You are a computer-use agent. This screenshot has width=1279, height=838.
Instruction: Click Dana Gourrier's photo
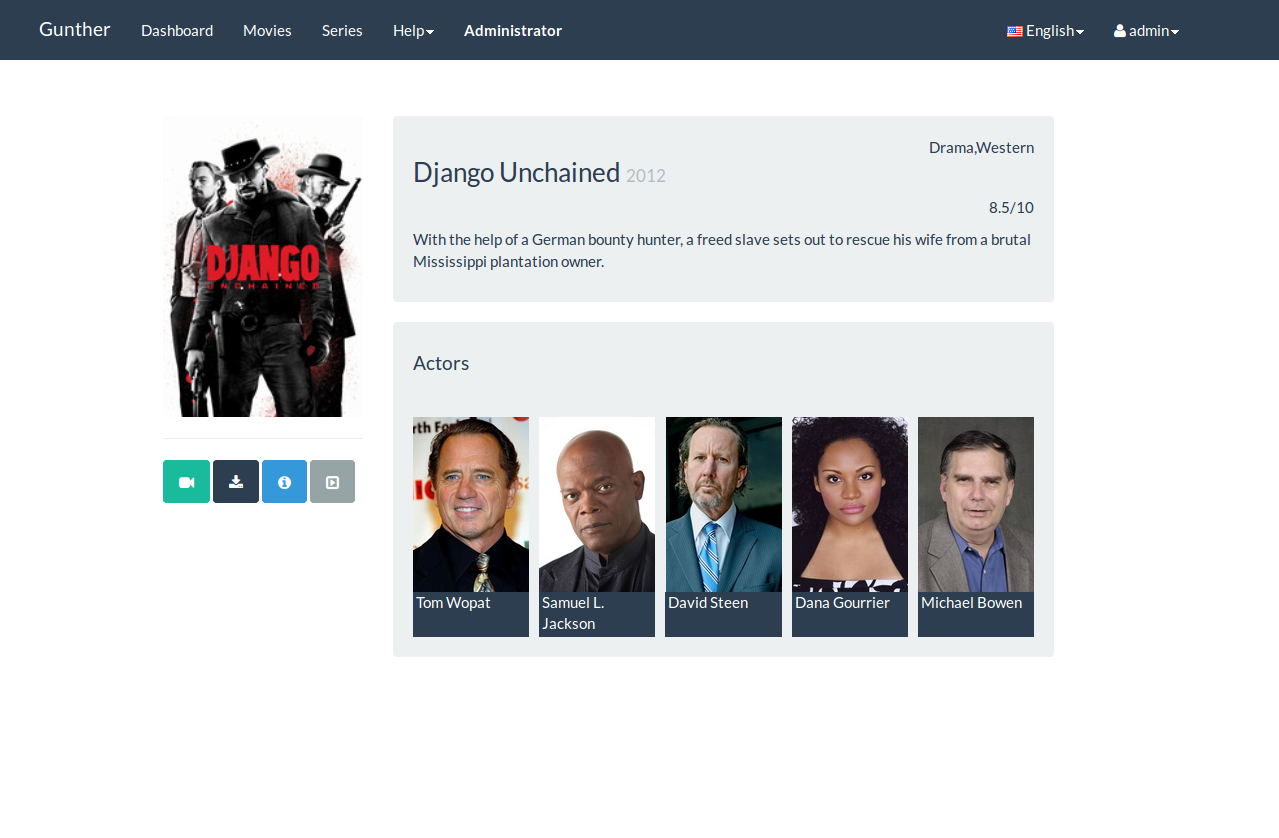(x=850, y=504)
